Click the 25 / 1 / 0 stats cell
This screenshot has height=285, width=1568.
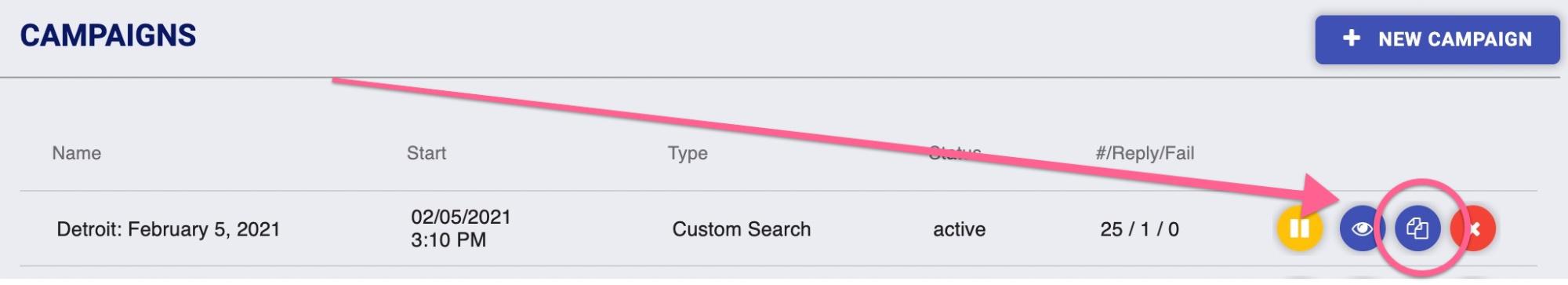1140,229
